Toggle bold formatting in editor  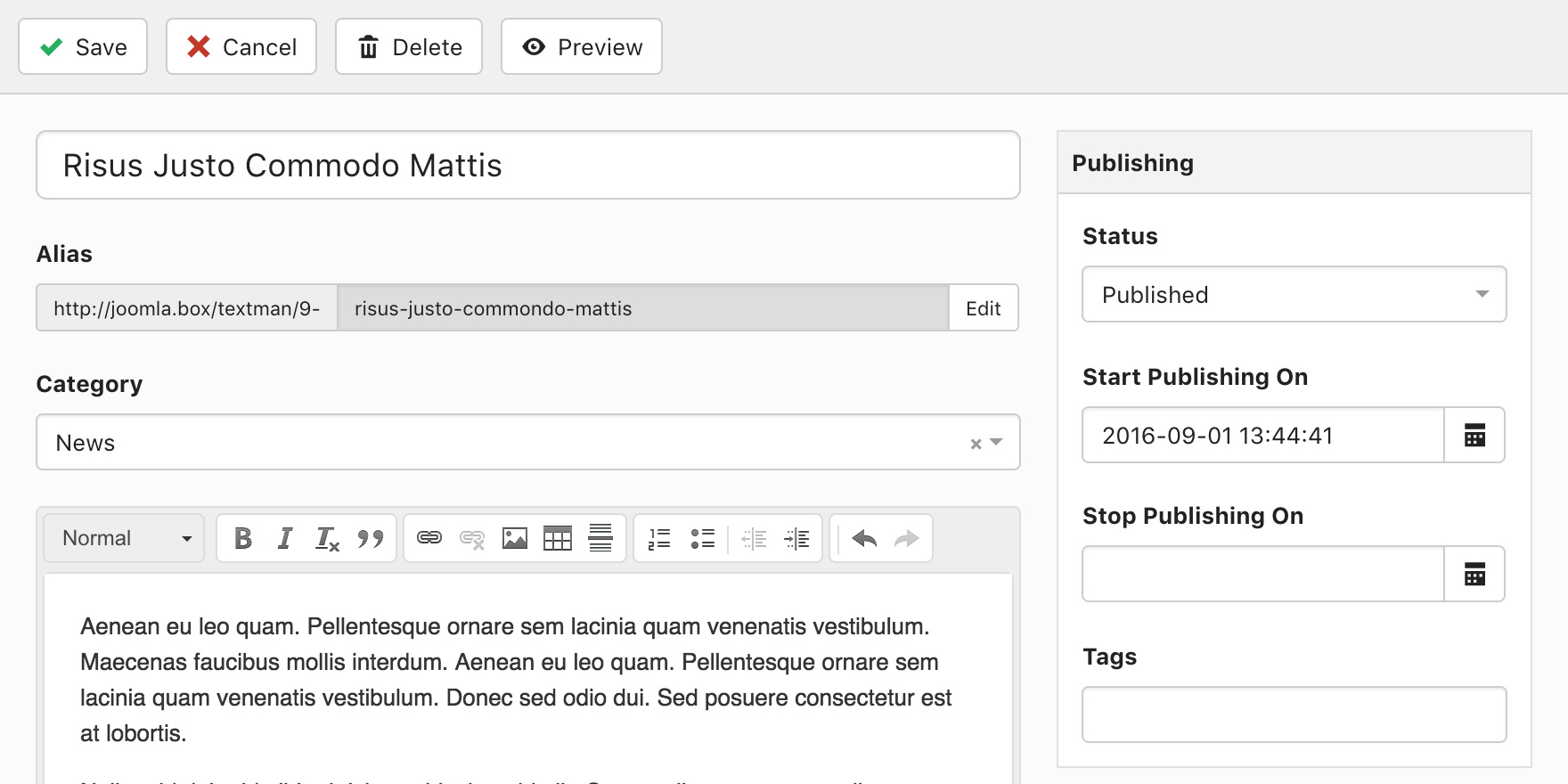tap(243, 538)
